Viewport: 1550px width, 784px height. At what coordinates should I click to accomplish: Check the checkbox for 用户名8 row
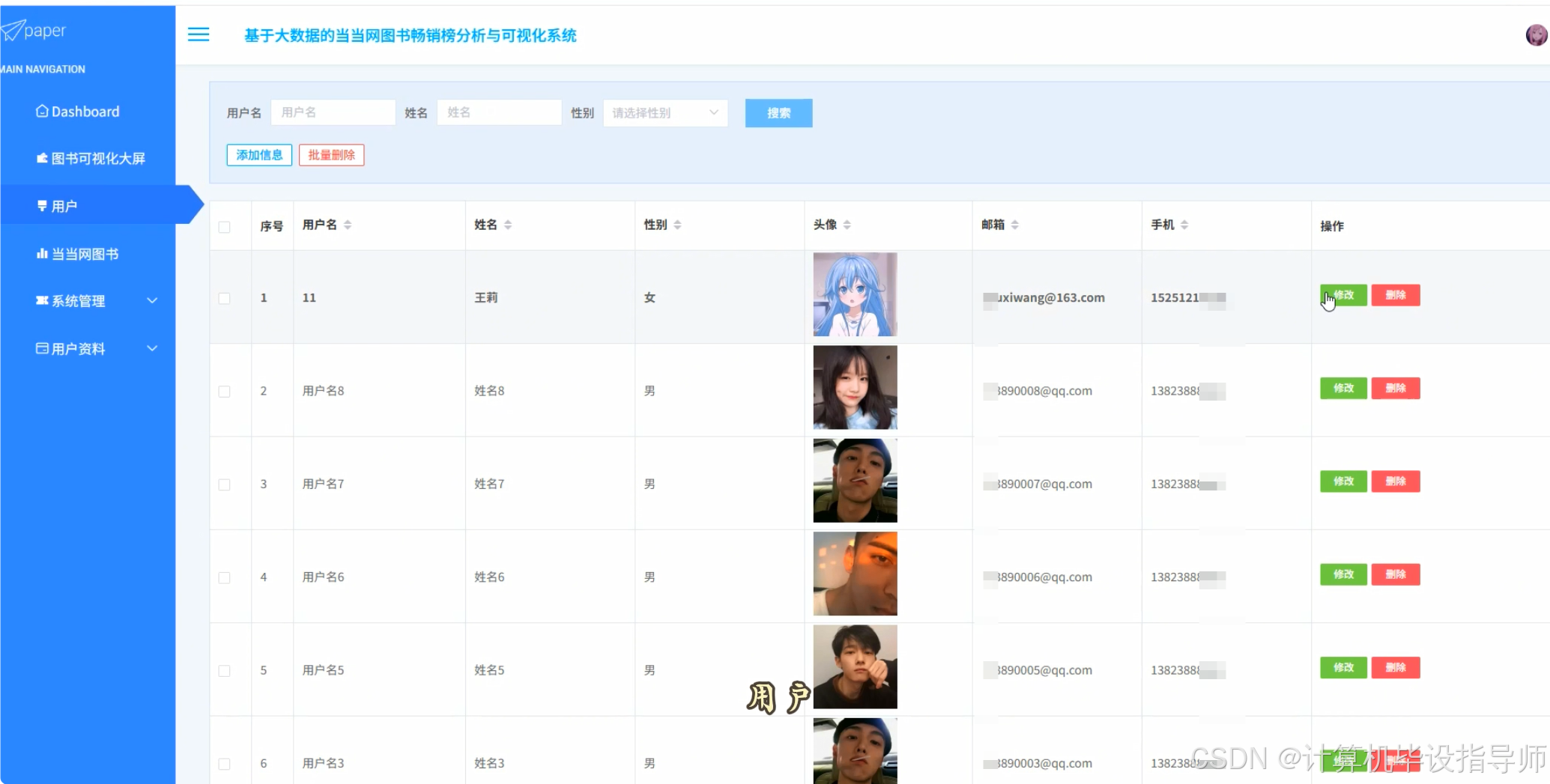point(224,391)
